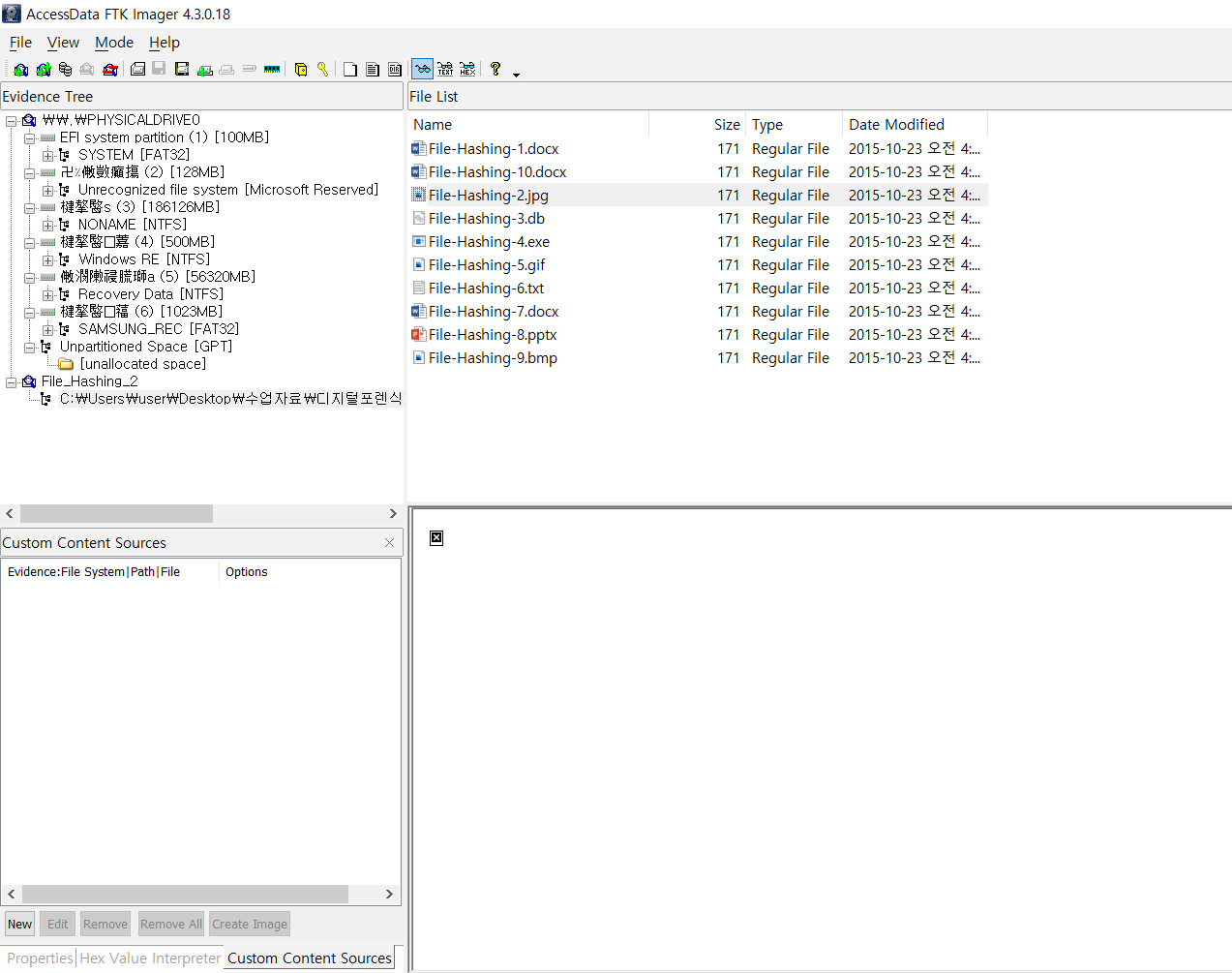Click Export Disk Image toolbar icon

click(159, 70)
